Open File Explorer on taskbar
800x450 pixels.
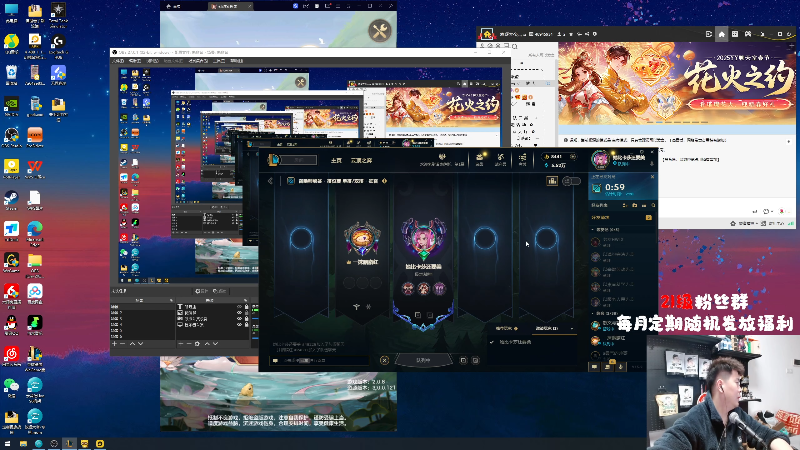pyautogui.click(x=23, y=444)
